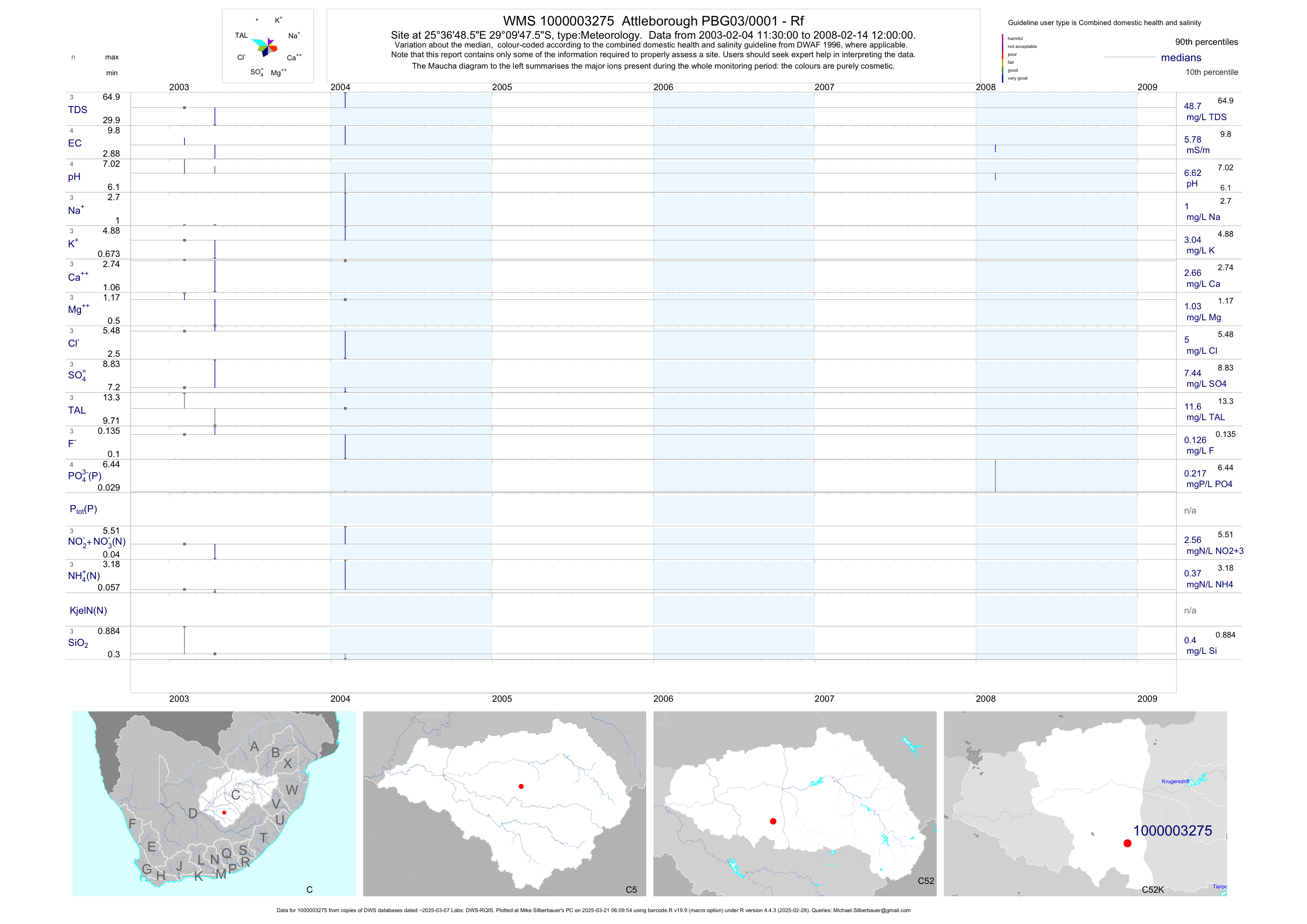
Task: Click the red dot on the C5 catchment map
Action: pyautogui.click(x=521, y=786)
